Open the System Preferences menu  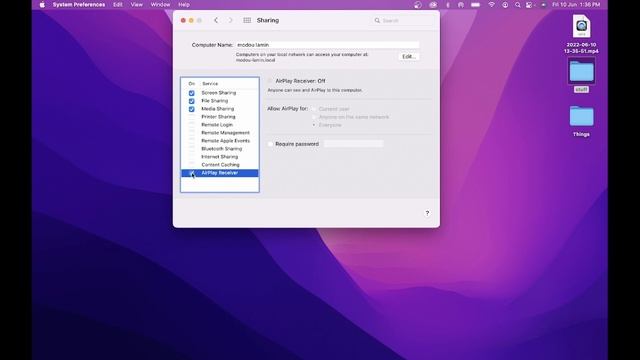(x=79, y=5)
